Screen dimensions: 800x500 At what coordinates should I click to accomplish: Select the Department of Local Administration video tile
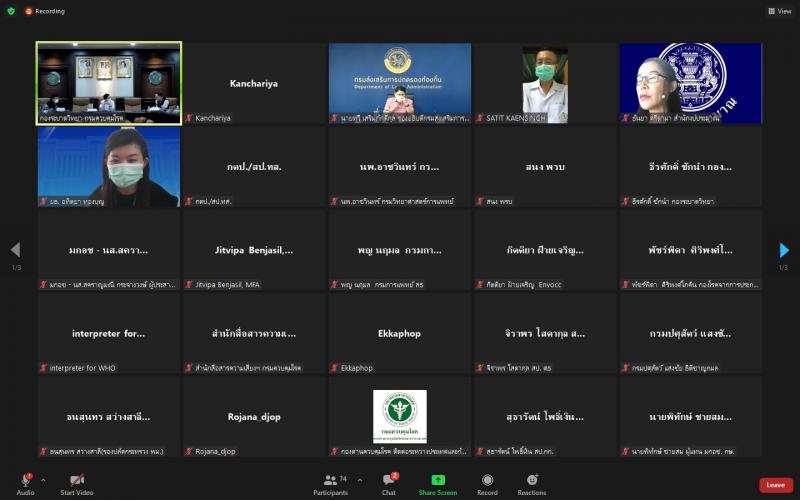399,83
